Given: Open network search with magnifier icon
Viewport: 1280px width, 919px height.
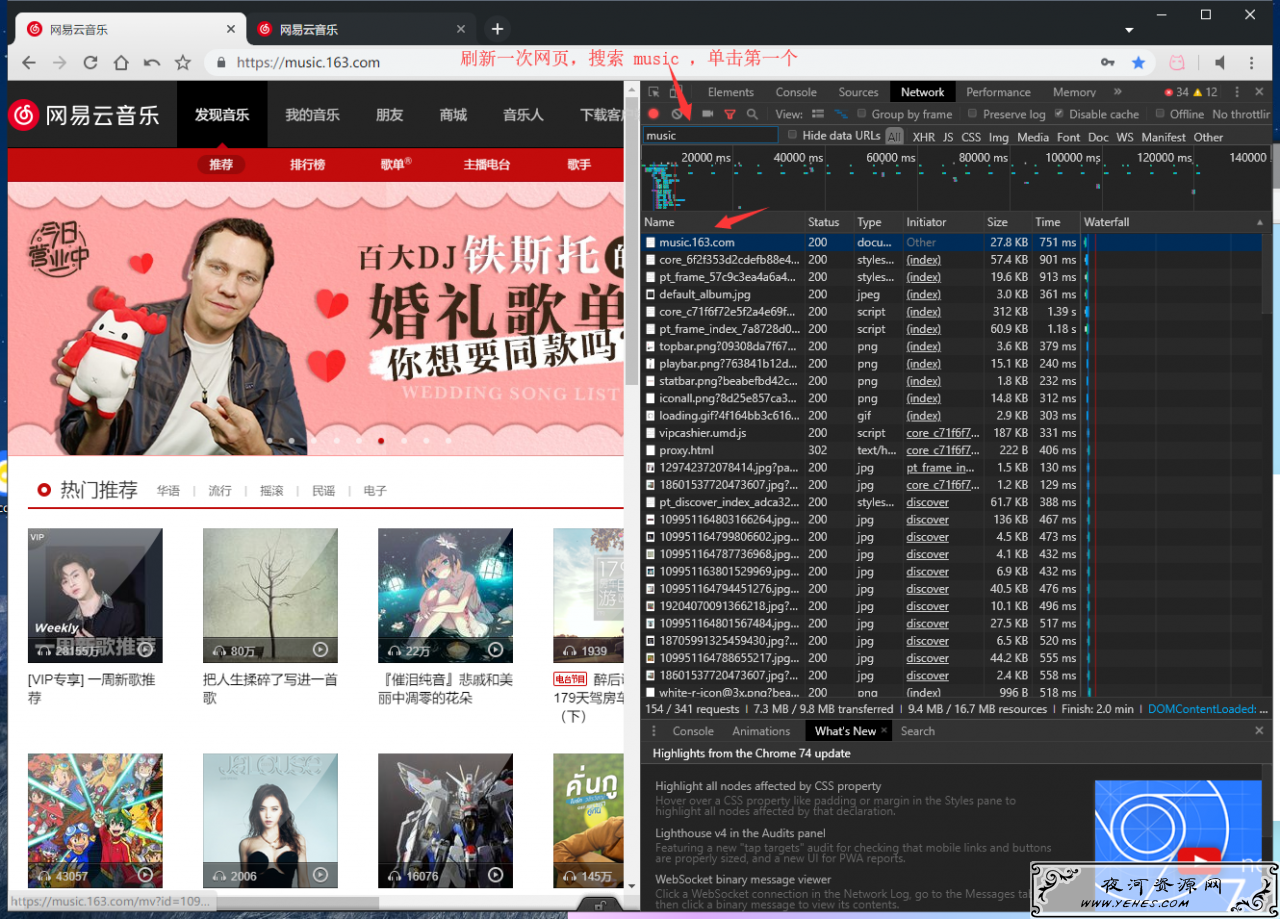Looking at the screenshot, I should pyautogui.click(x=752, y=114).
